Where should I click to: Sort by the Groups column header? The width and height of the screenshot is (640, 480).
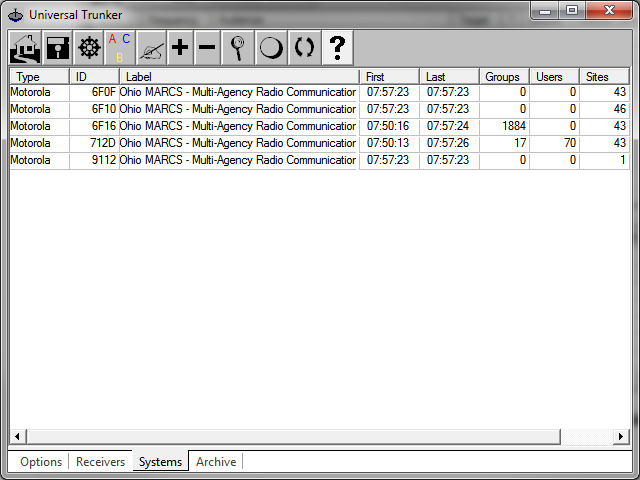504,77
